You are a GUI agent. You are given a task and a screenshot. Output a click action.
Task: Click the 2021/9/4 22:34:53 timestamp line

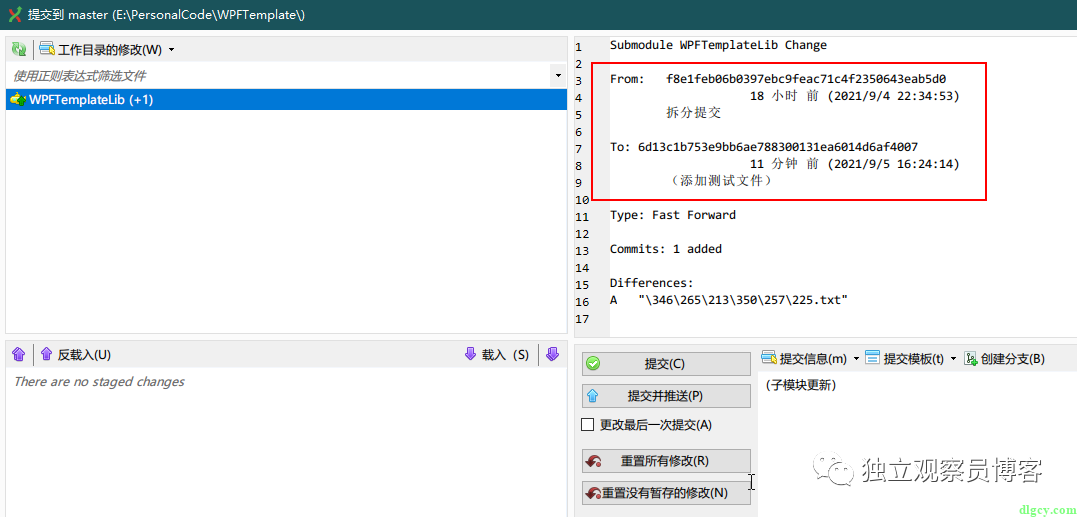pyautogui.click(x=854, y=97)
